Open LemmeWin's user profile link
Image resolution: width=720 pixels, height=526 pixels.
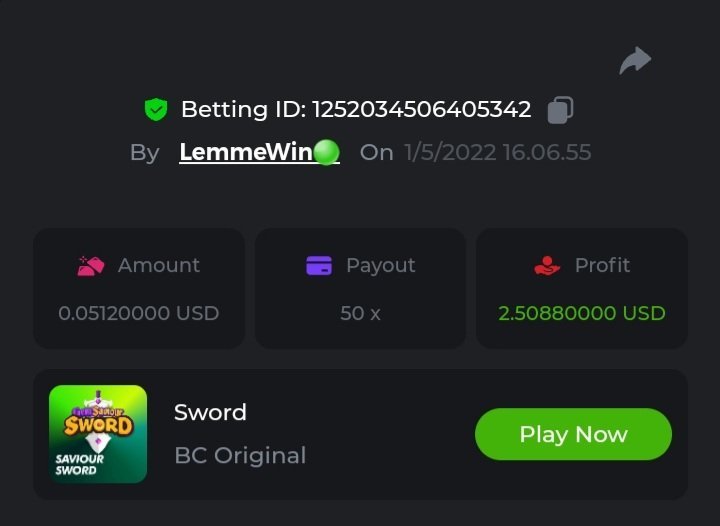click(259, 152)
